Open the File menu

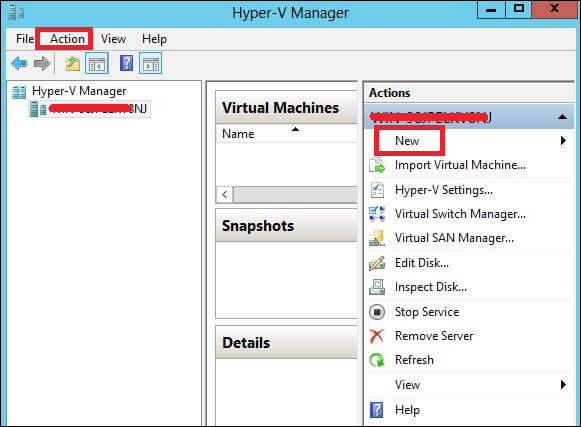(x=25, y=39)
